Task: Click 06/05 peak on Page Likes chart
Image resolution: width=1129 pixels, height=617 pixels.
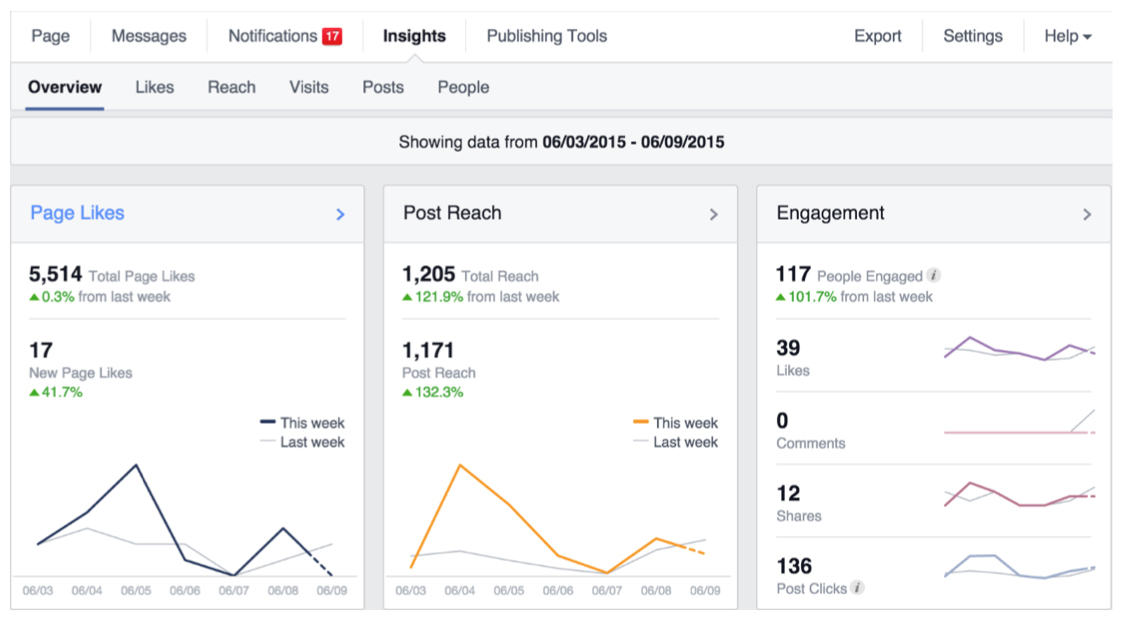Action: tap(136, 466)
